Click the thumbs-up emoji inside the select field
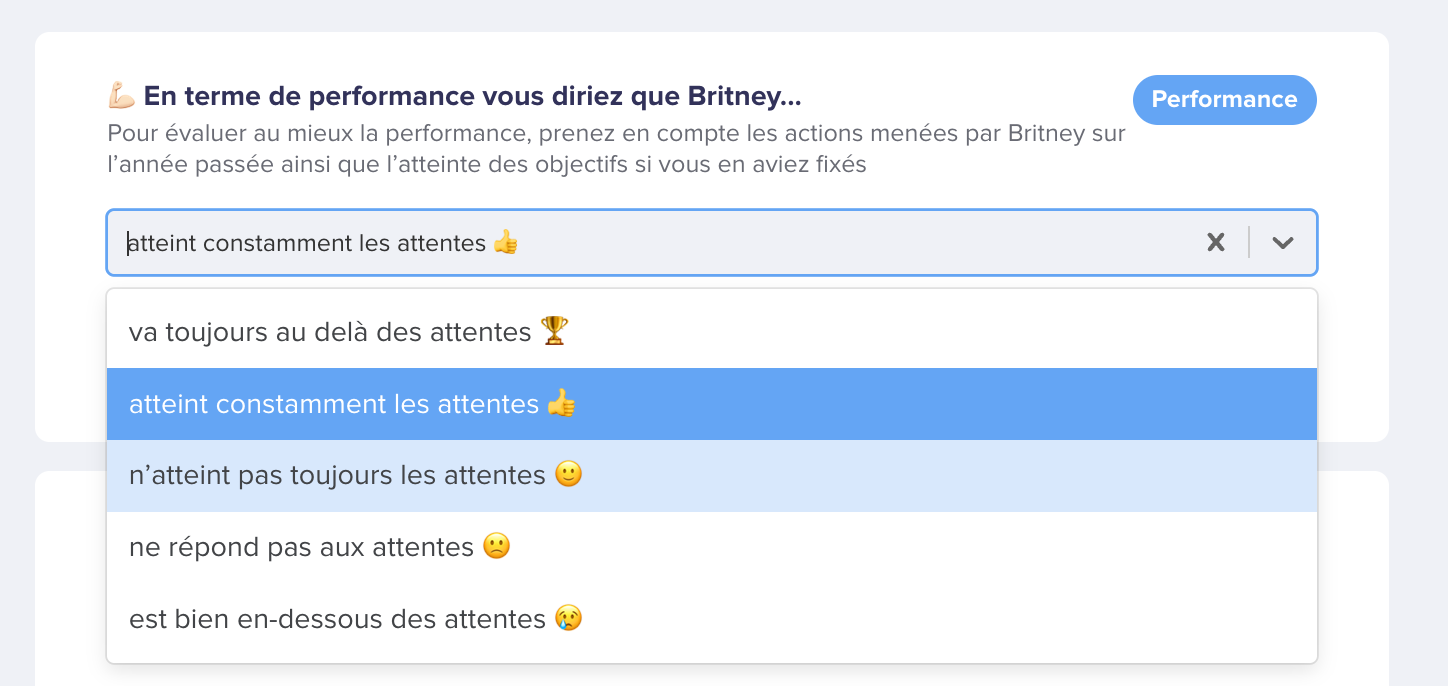The width and height of the screenshot is (1448, 686). (x=506, y=242)
